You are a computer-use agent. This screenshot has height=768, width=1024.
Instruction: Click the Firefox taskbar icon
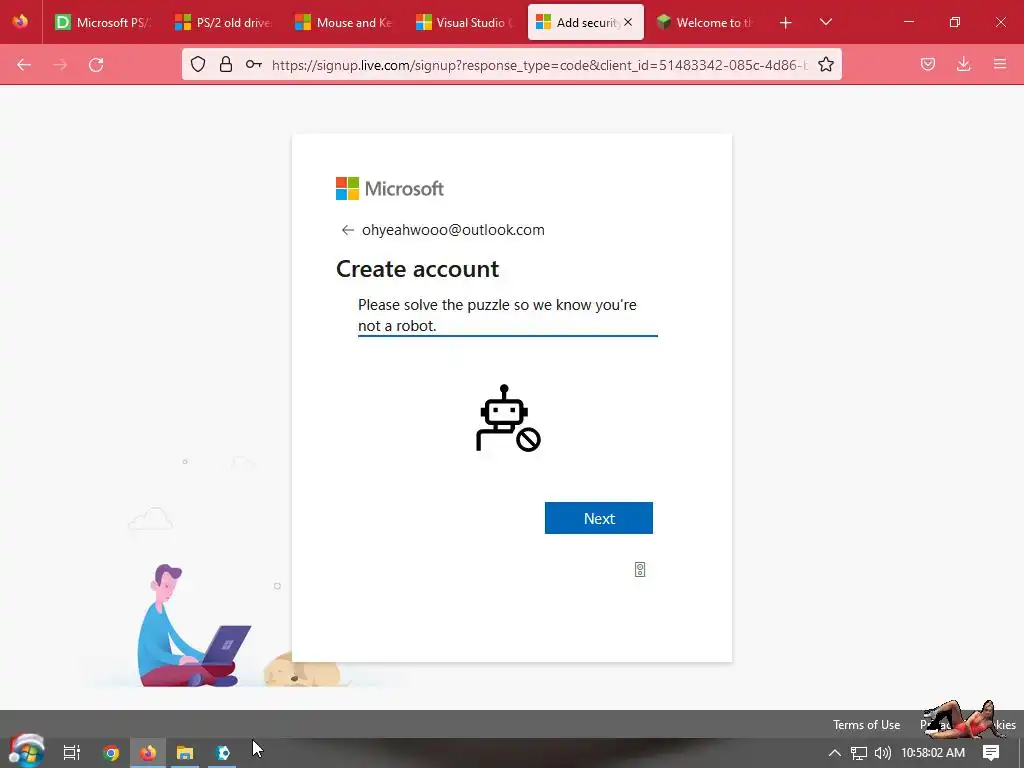[148, 753]
